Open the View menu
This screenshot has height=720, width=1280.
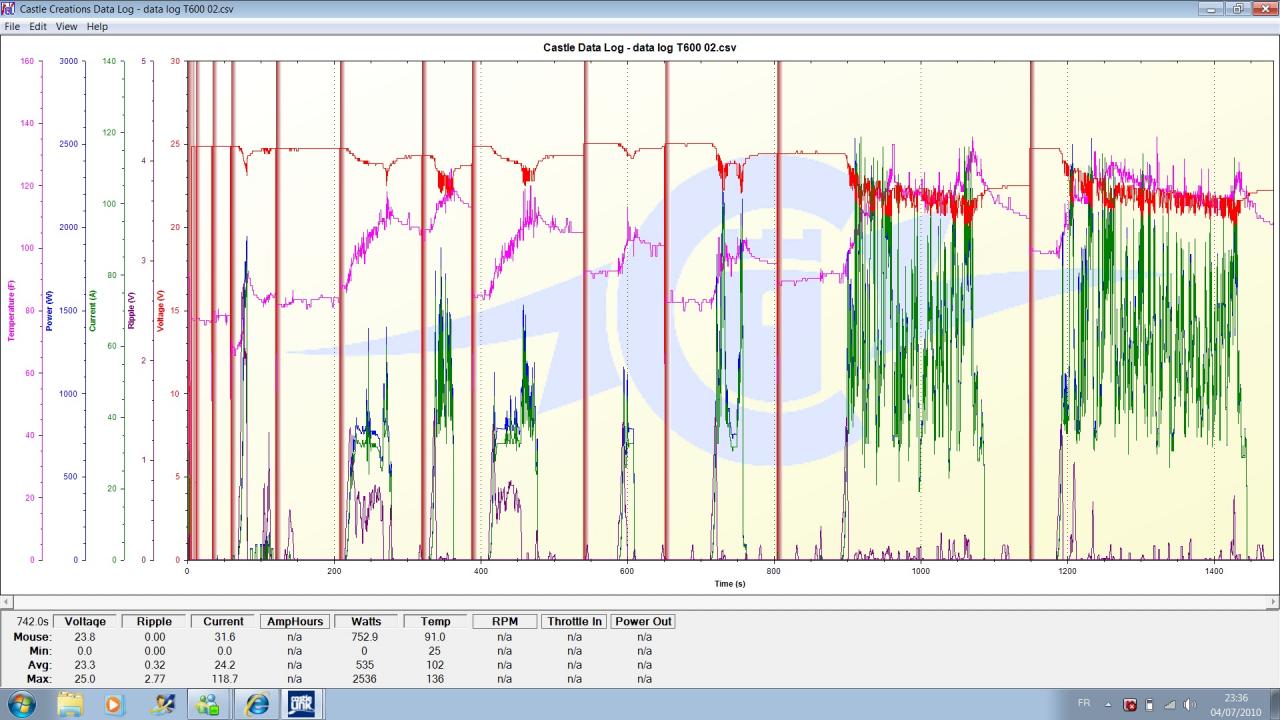(x=67, y=26)
